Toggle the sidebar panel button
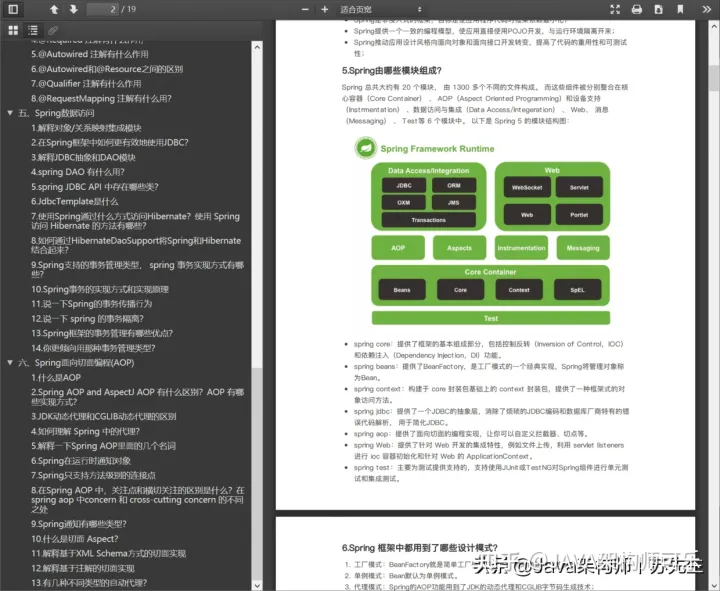720x591 pixels. [13, 9]
